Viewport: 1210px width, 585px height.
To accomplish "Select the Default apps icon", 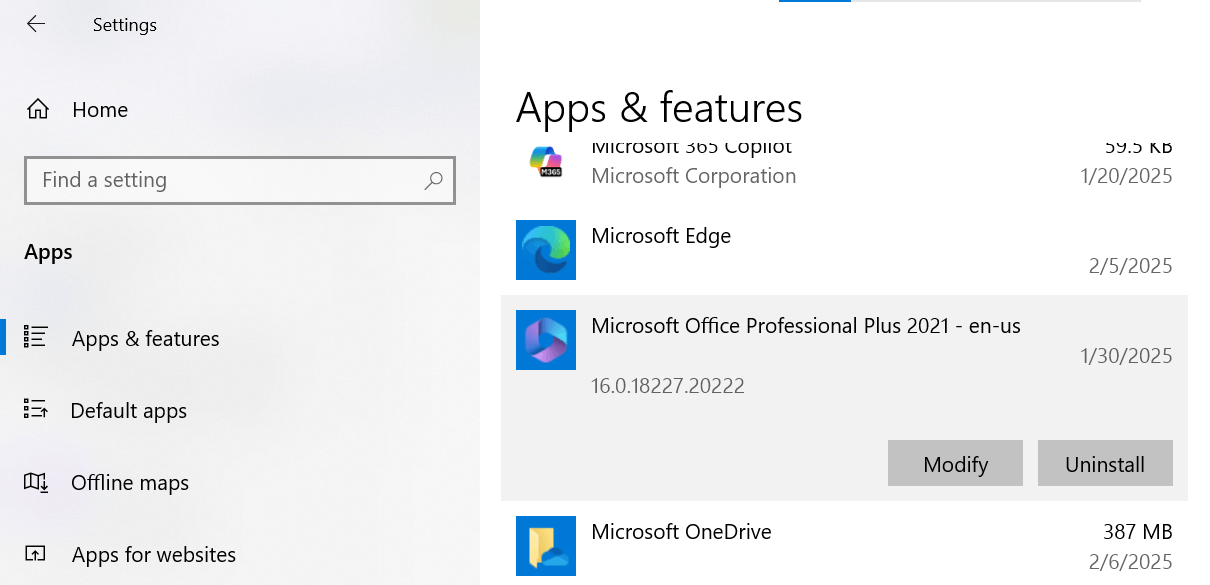I will click(35, 409).
